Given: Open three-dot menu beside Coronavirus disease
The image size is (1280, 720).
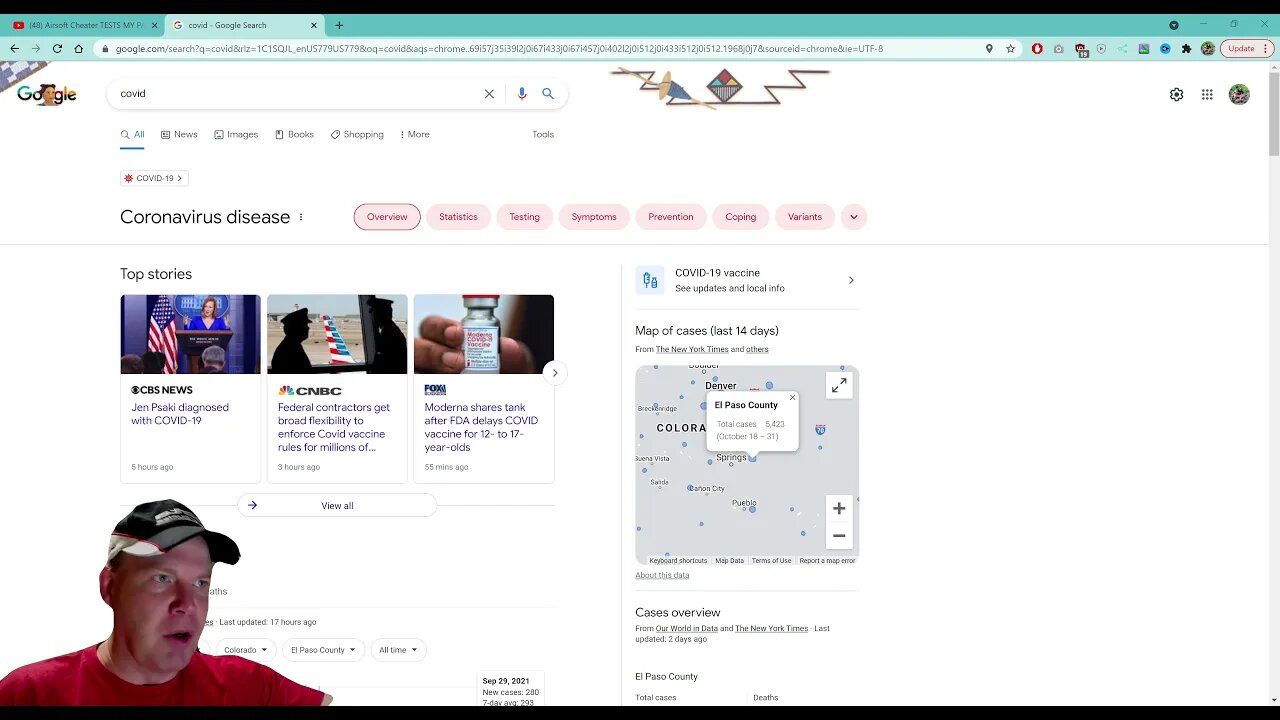Looking at the screenshot, I should [x=300, y=217].
